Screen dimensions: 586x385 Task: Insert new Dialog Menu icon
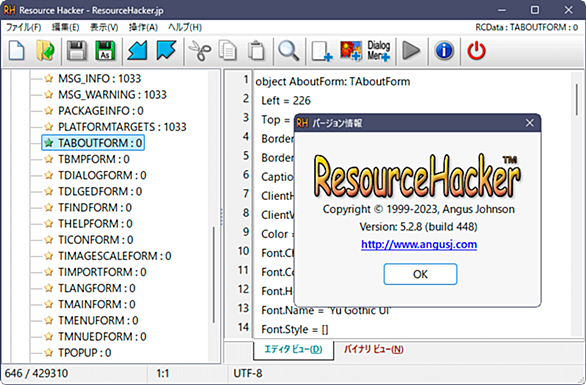[379, 50]
